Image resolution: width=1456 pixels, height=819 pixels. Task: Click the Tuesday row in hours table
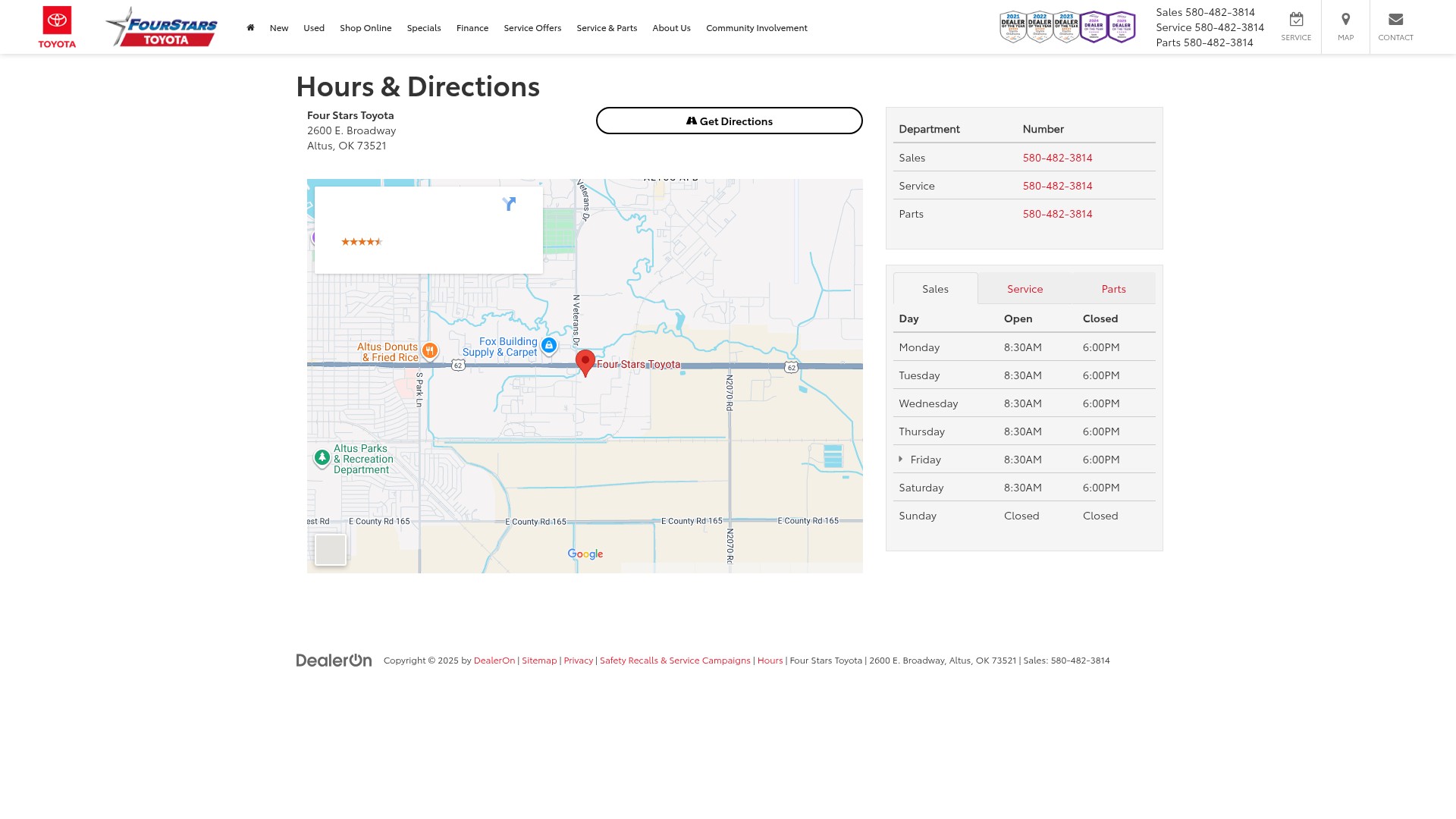click(1024, 375)
